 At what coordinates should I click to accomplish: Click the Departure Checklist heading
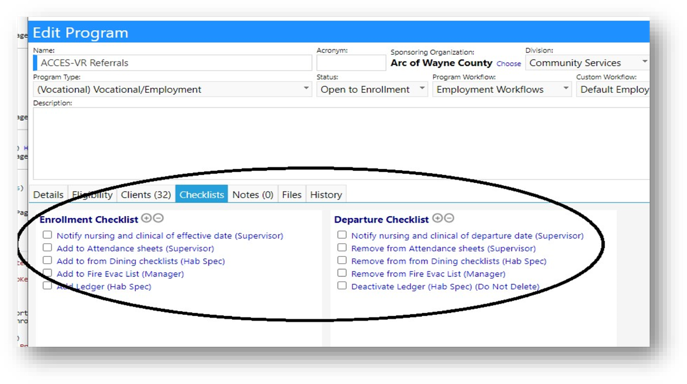click(381, 219)
